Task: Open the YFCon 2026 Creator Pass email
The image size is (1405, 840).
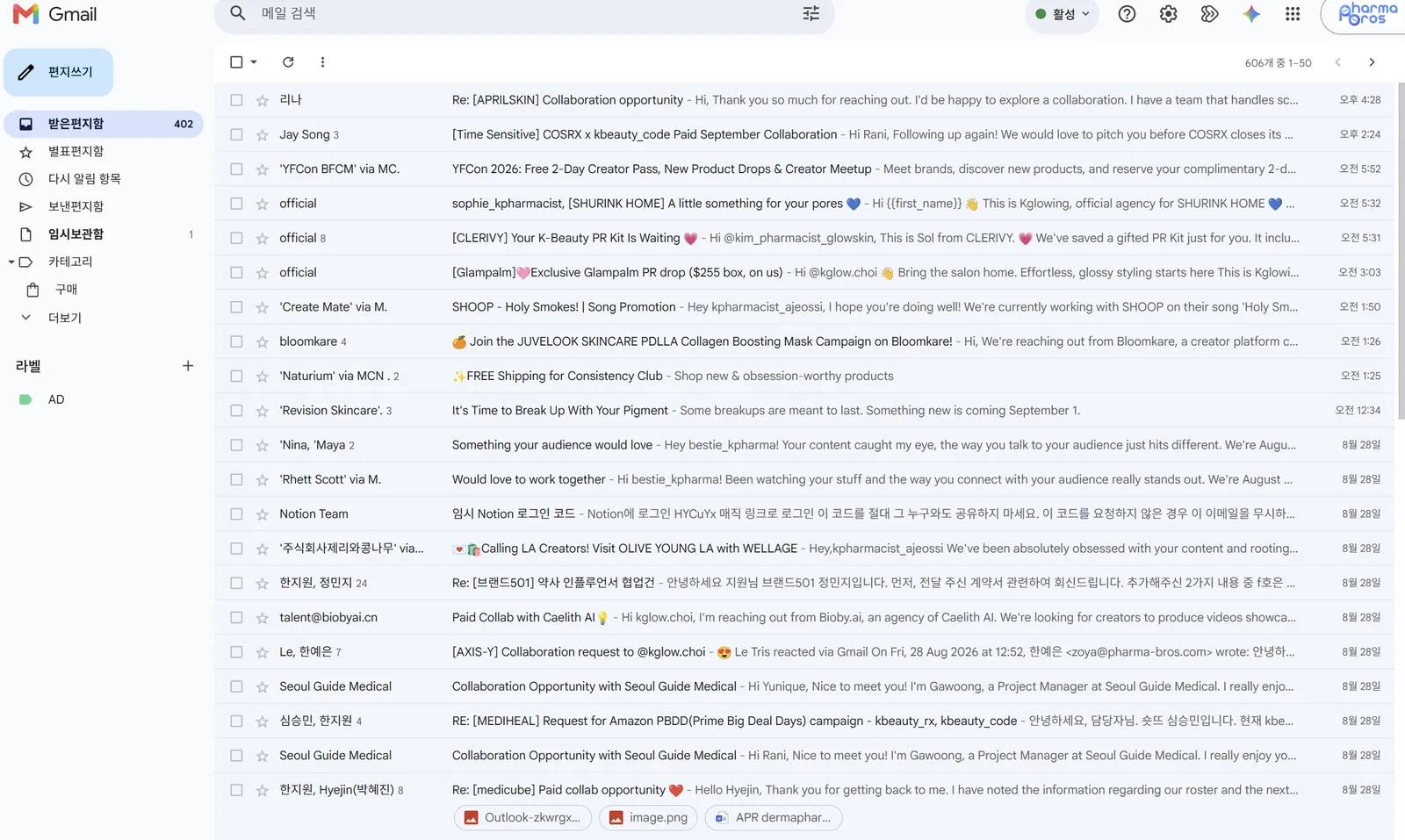Action: point(803,169)
